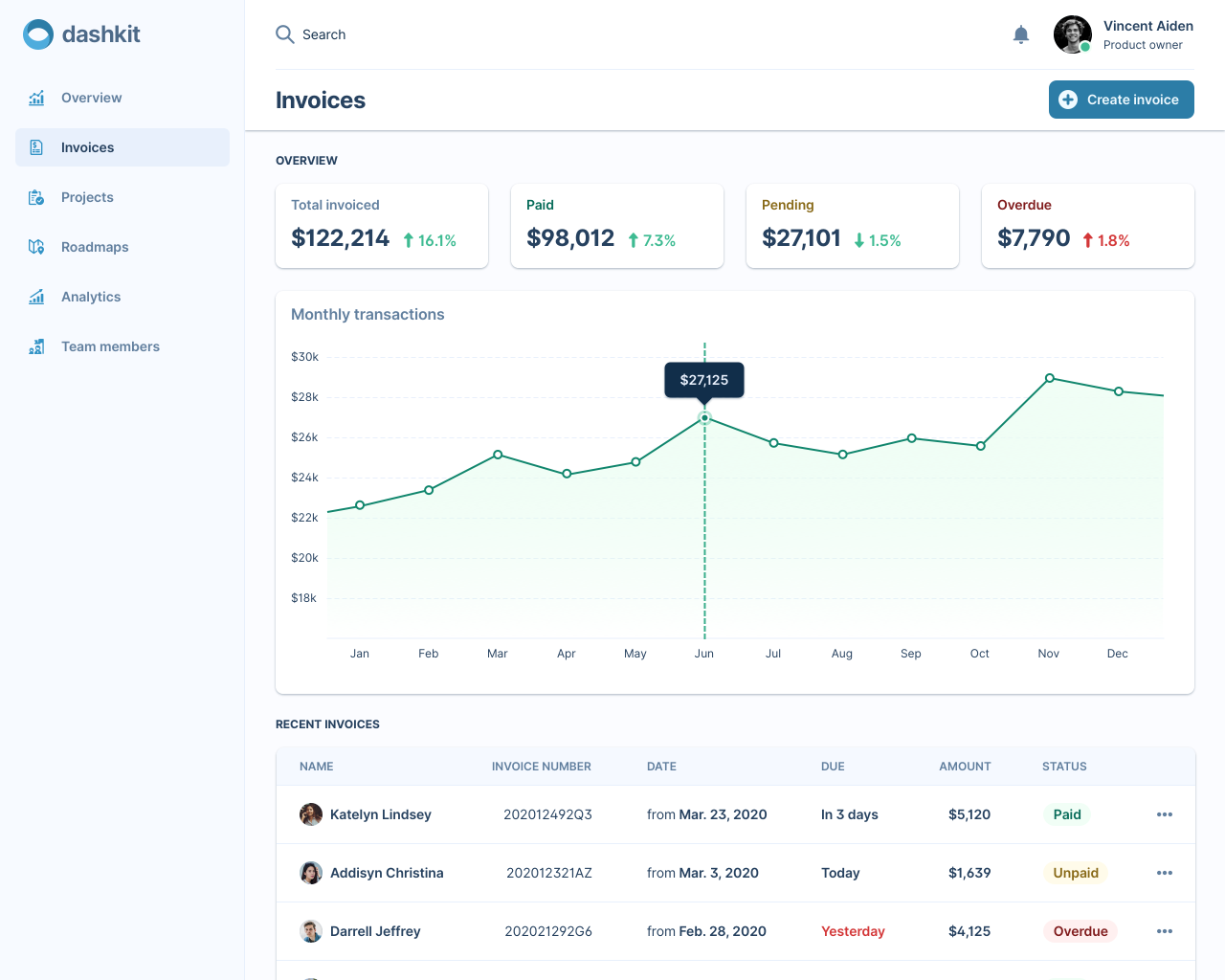The height and width of the screenshot is (980, 1225).
Task: Click the Sep data point on chart
Action: tap(912, 438)
